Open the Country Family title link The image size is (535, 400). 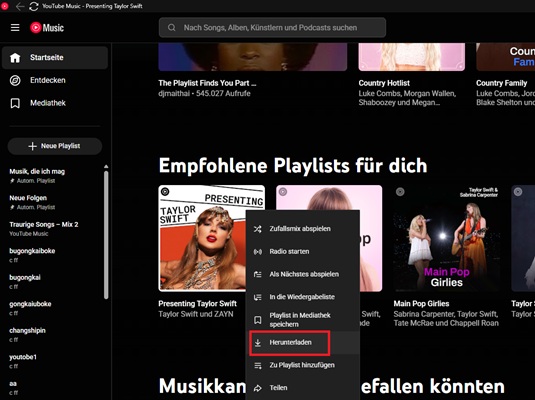[x=502, y=83]
